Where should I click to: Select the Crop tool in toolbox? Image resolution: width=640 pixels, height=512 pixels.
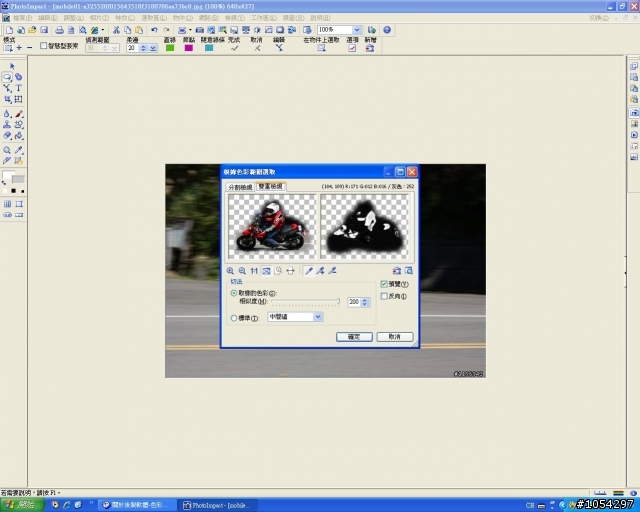point(7,99)
